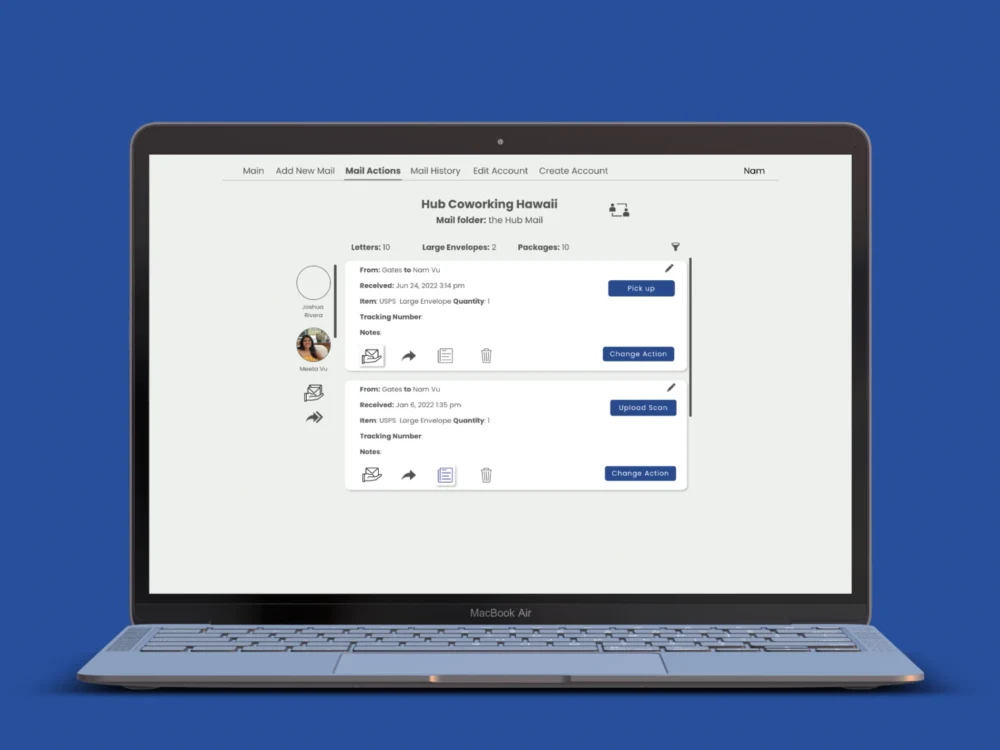Select pick-up envelope icon on Jun 24 mail
This screenshot has width=1000, height=750.
pyautogui.click(x=372, y=355)
